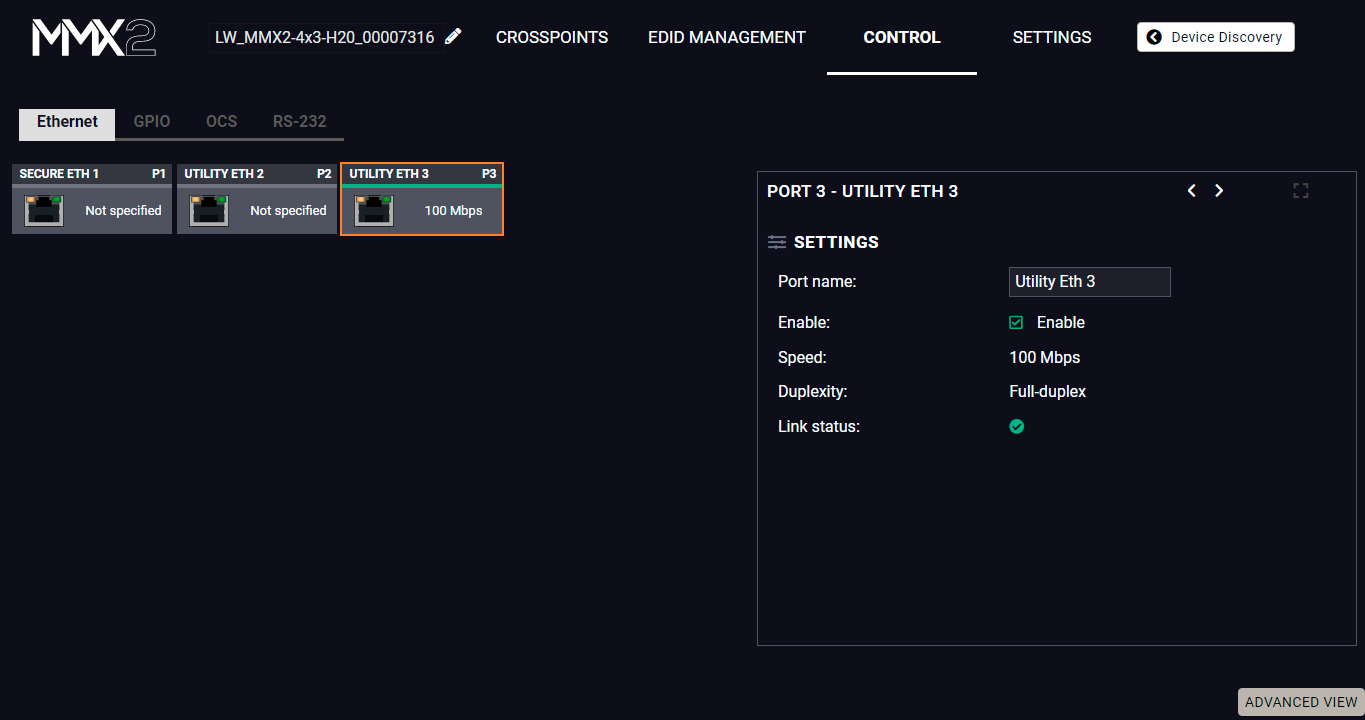Click P3 label on Utility Eth 3

tap(489, 174)
